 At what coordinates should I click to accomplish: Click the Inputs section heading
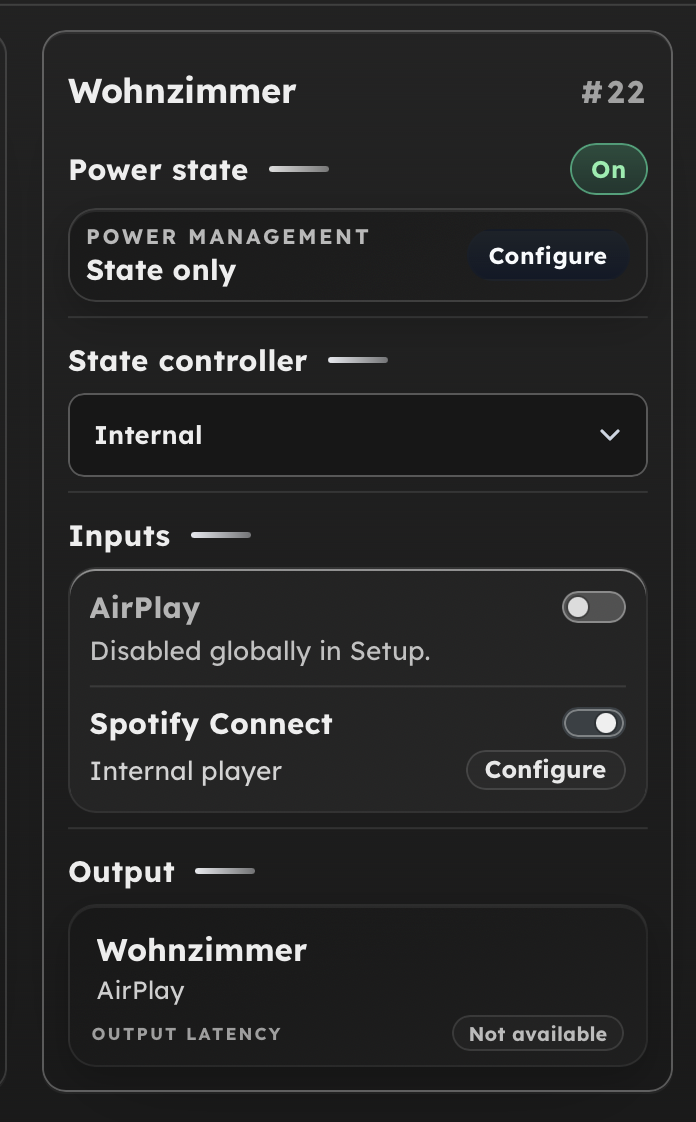click(119, 536)
